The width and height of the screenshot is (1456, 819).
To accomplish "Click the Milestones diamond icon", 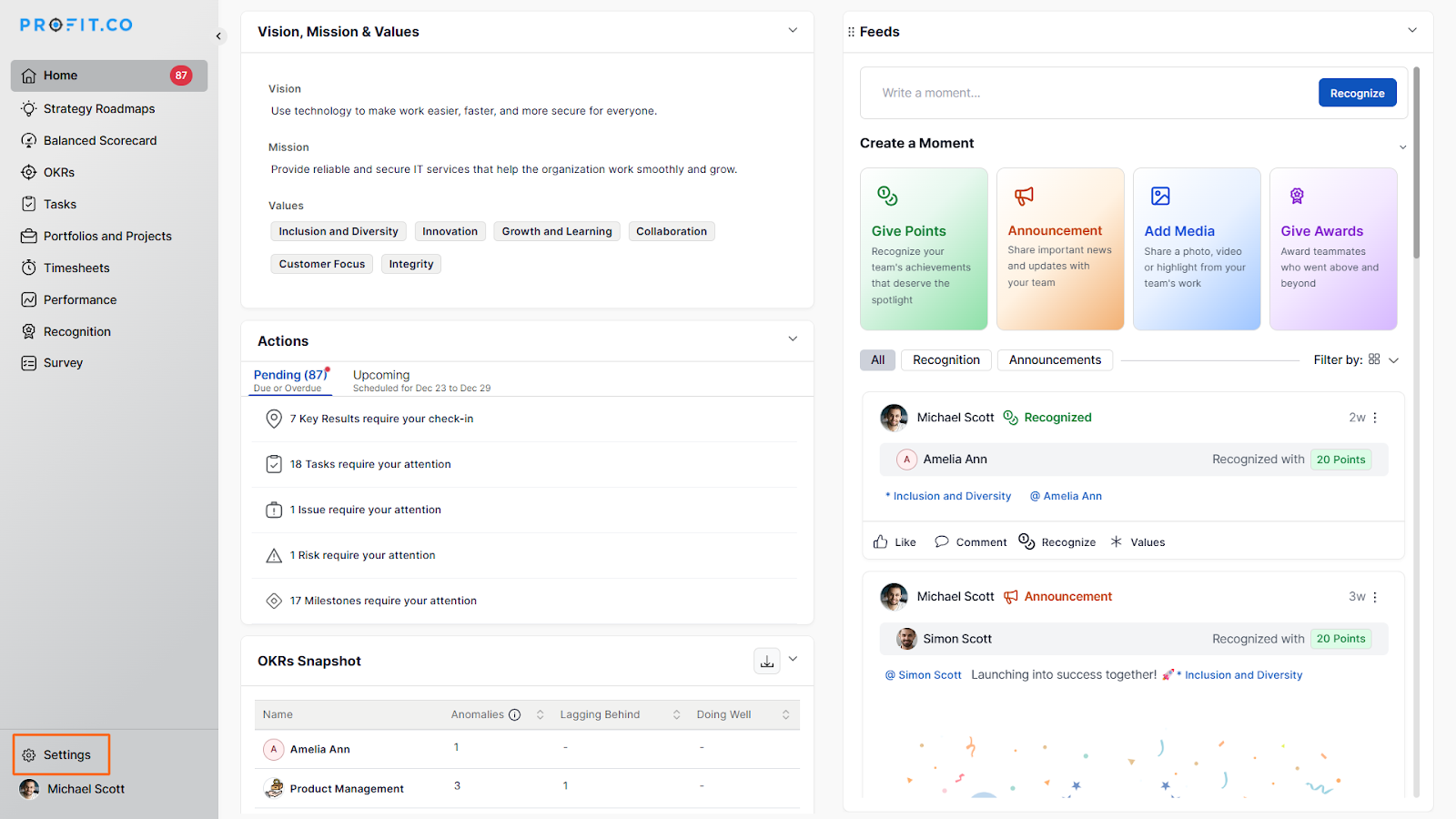I will pos(274,601).
